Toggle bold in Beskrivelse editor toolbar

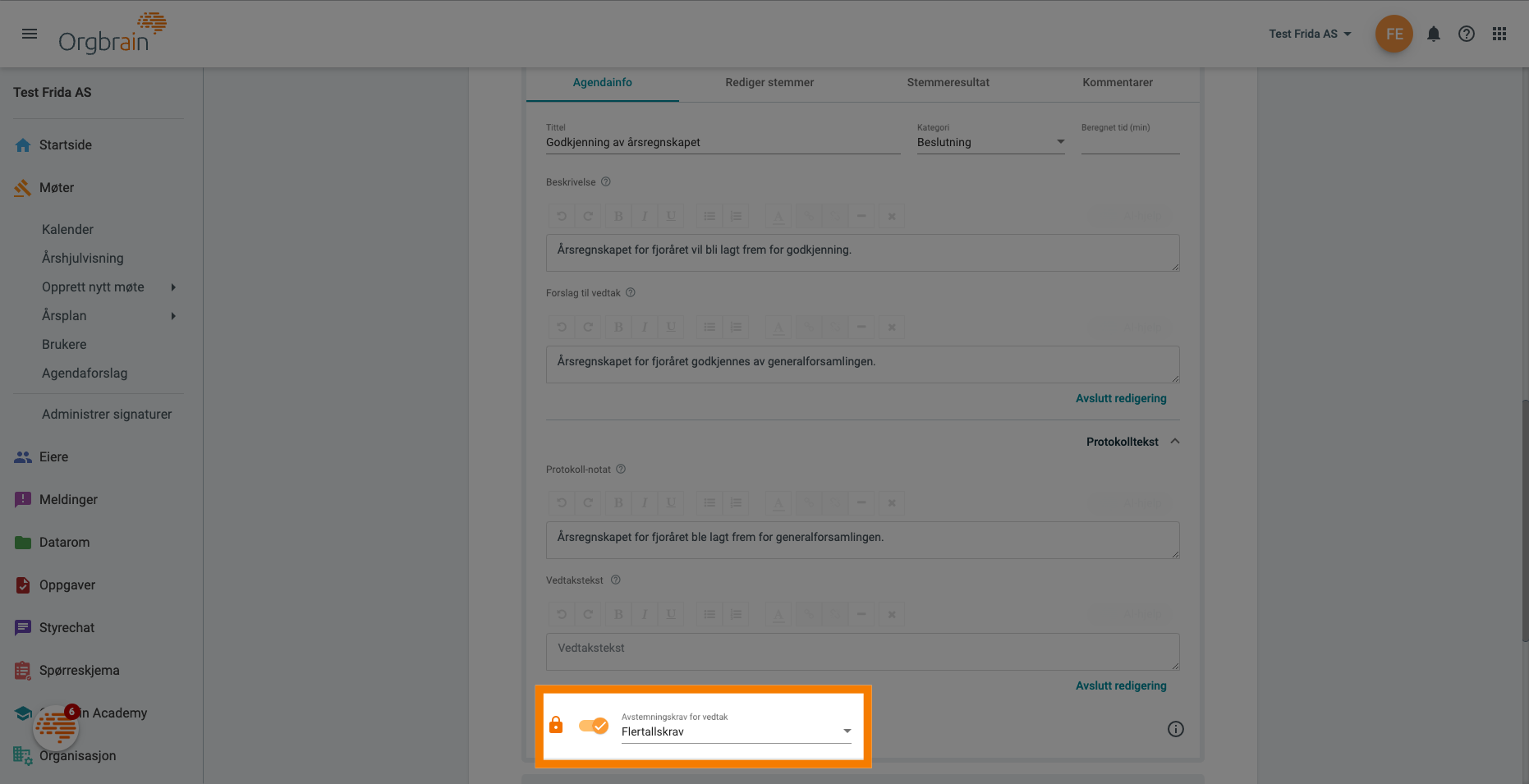tap(618, 216)
